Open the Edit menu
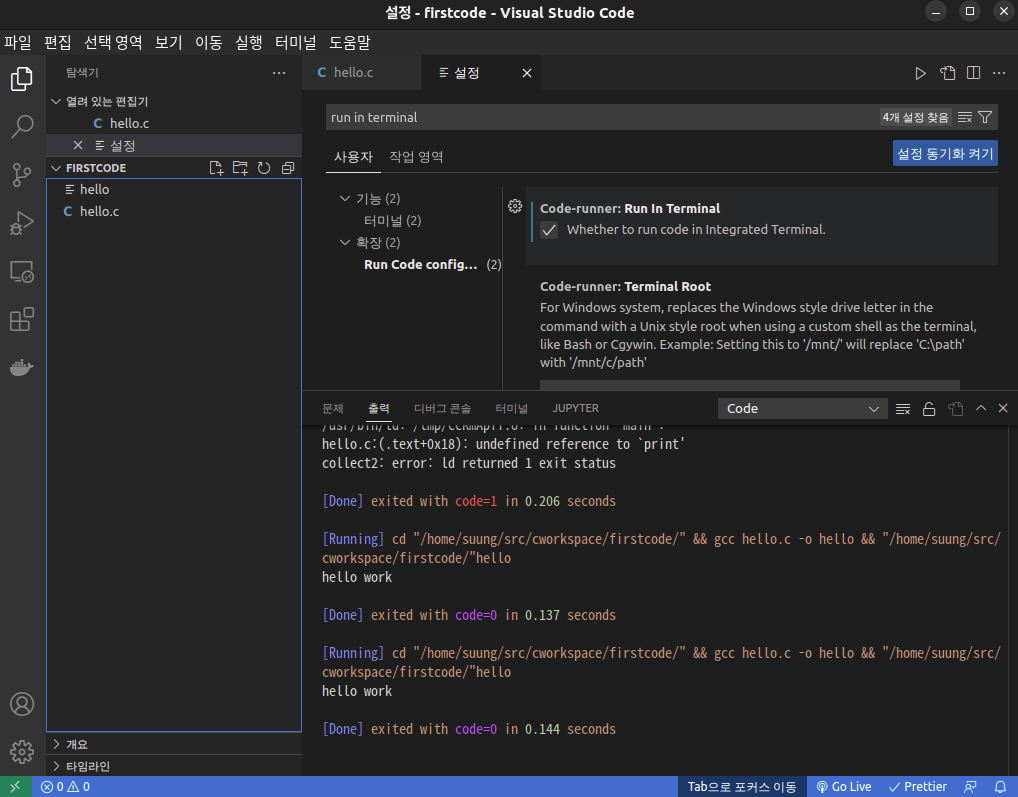 pos(57,43)
